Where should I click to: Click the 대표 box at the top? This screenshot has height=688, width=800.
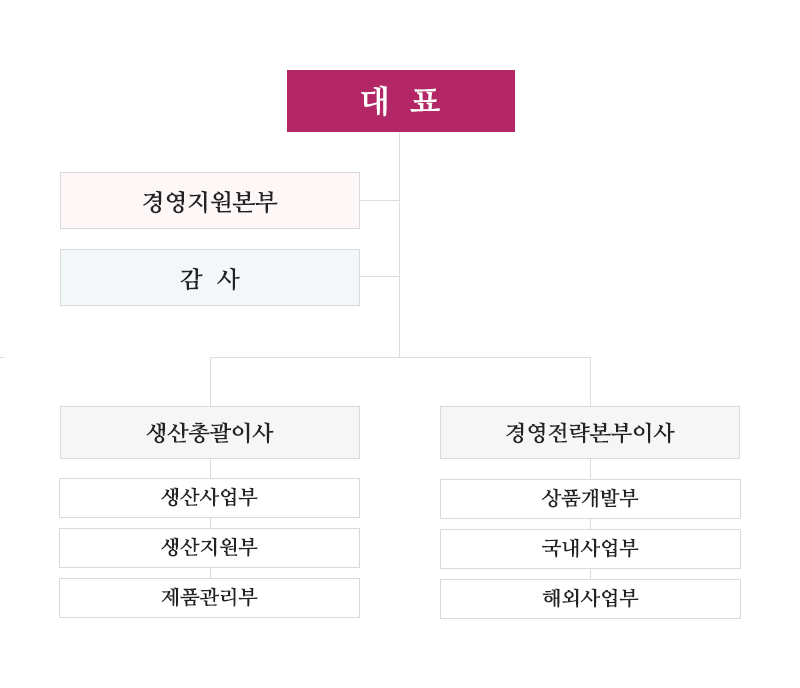[400, 101]
